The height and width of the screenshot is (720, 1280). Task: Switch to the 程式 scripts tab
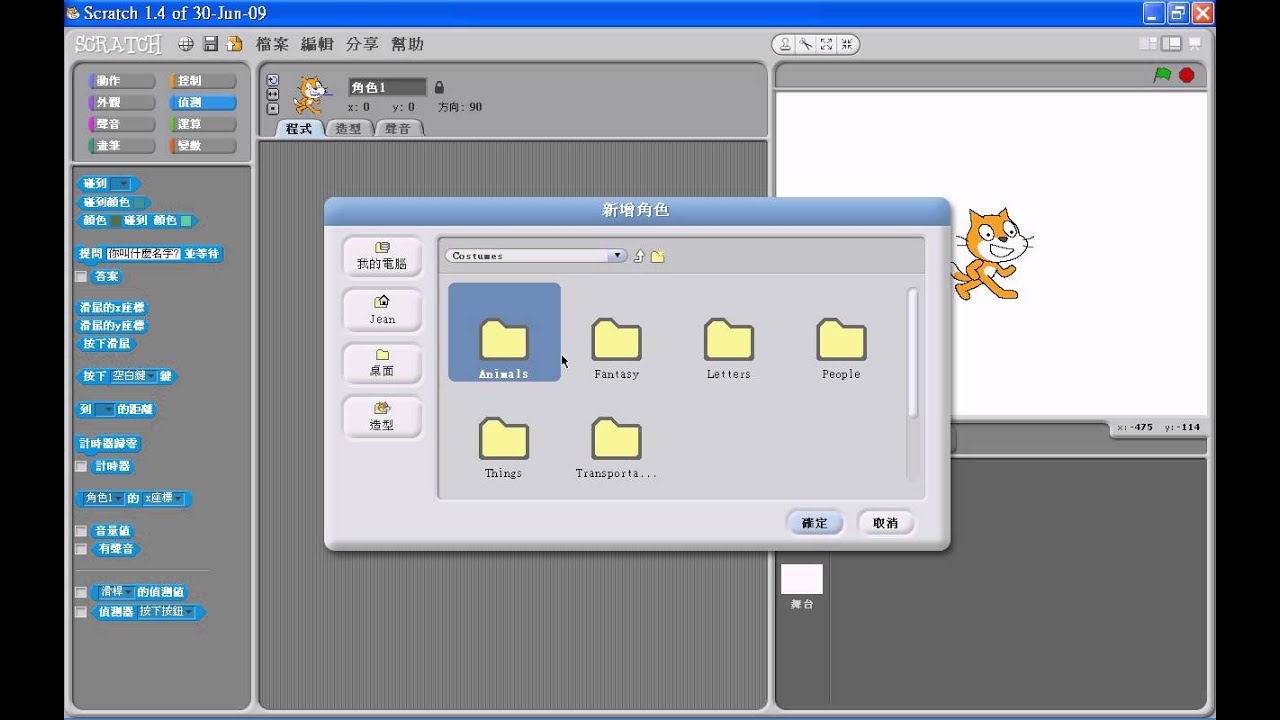point(298,128)
